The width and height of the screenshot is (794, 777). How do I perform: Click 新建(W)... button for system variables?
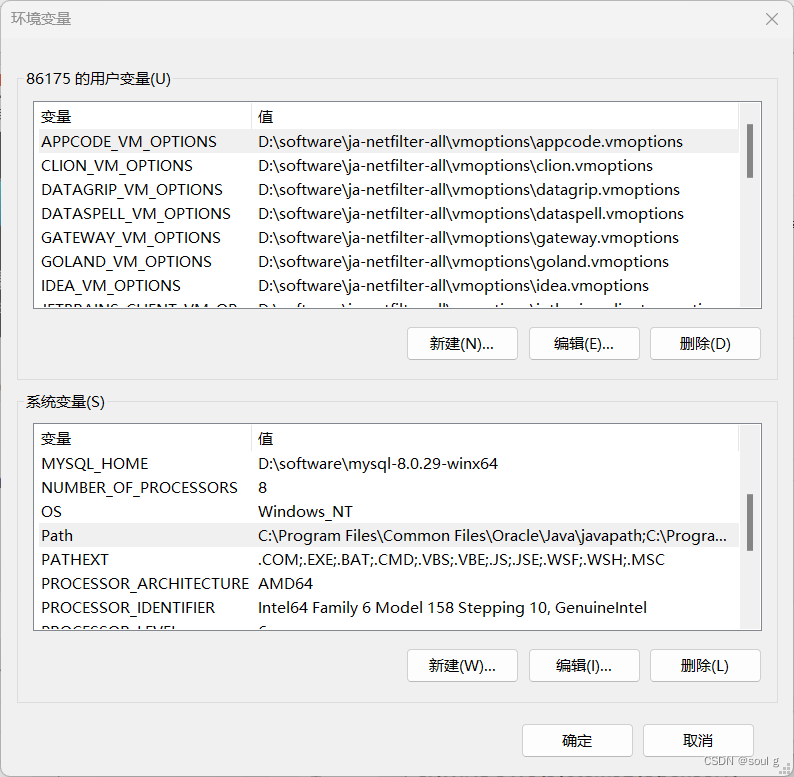pyautogui.click(x=462, y=666)
